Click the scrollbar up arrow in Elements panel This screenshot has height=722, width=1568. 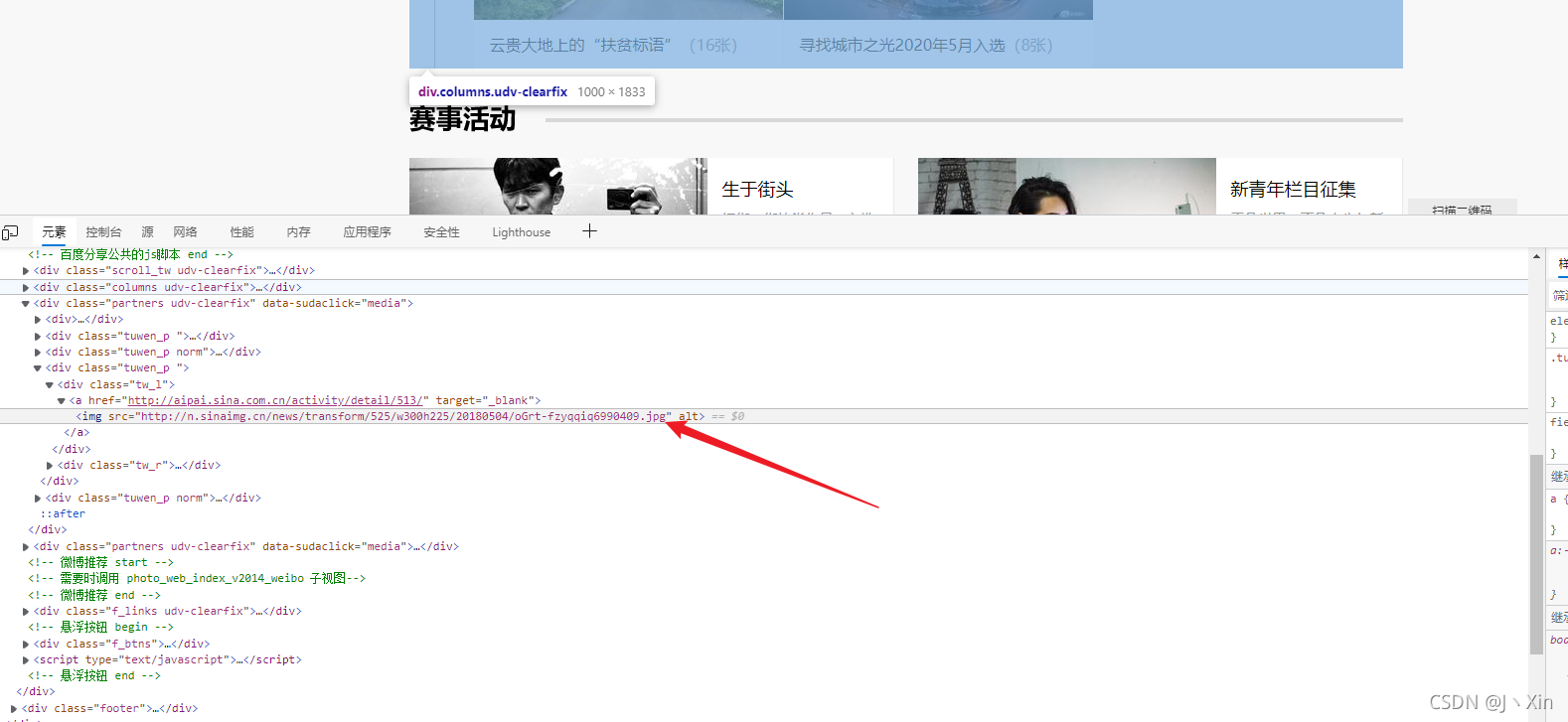tap(1536, 256)
